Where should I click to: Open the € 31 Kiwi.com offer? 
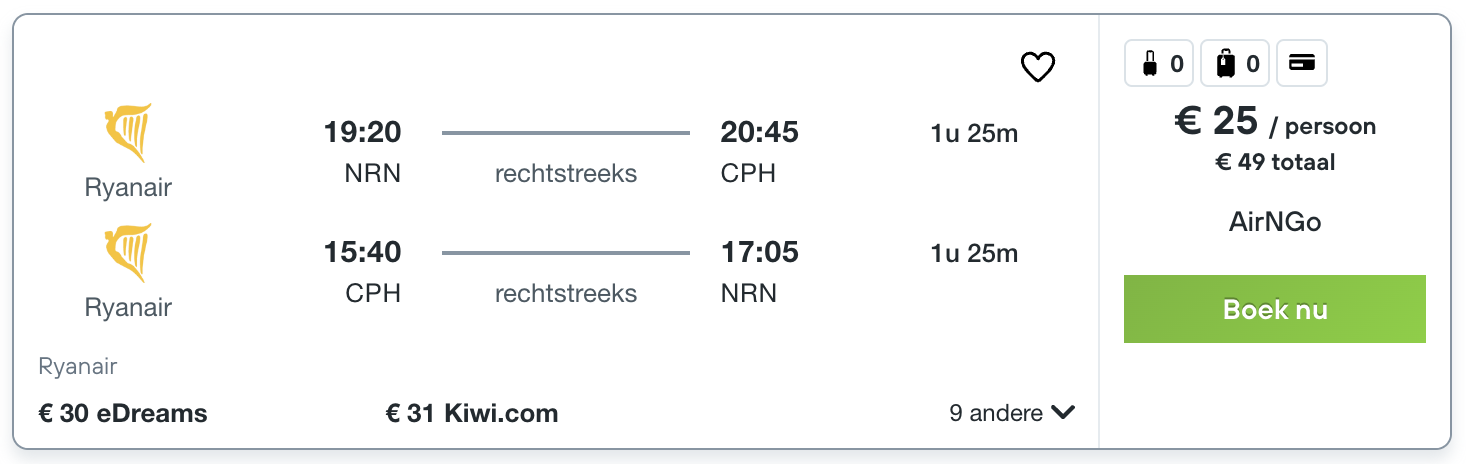pos(472,413)
